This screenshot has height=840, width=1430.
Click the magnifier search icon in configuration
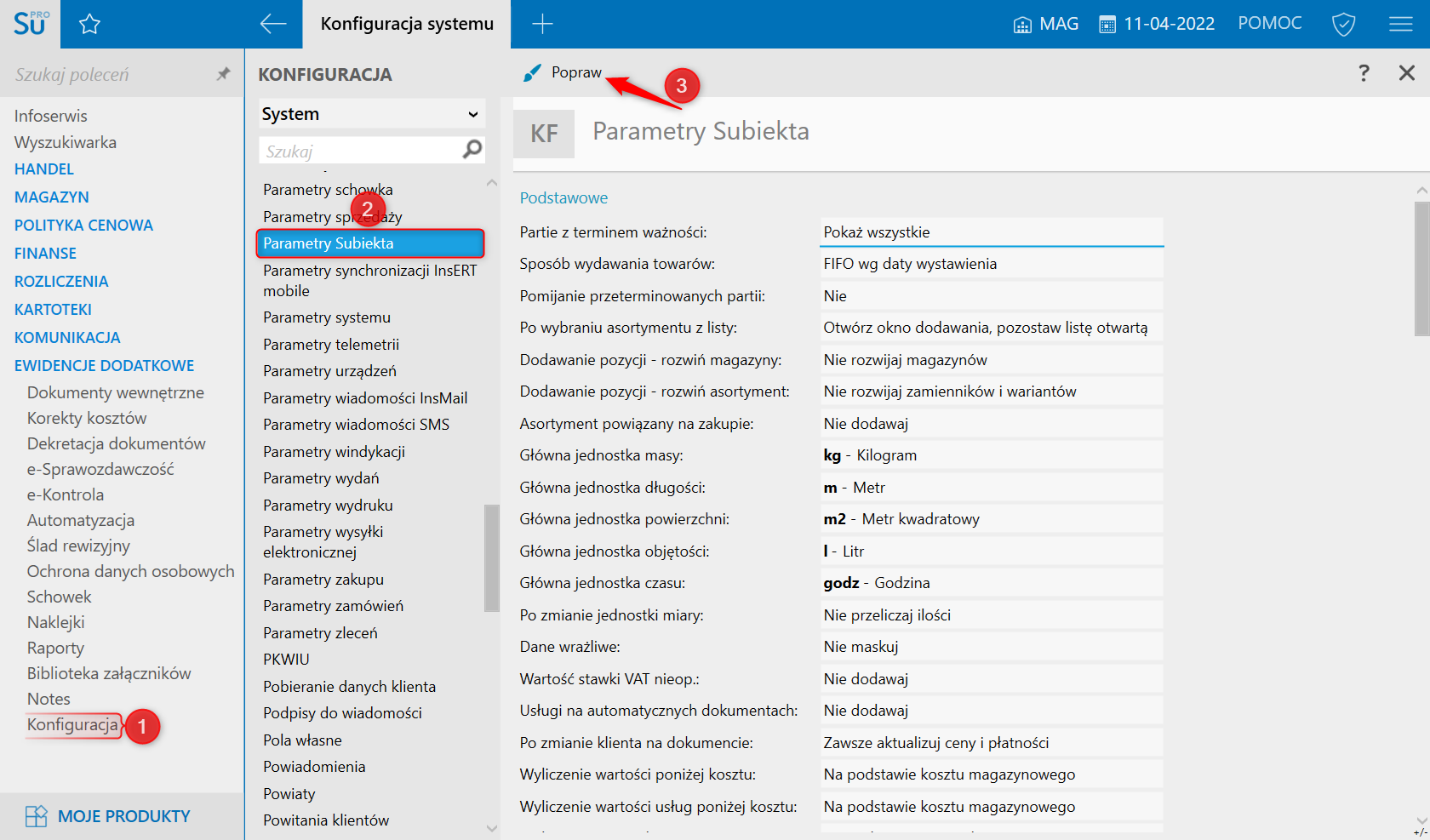pos(472,150)
